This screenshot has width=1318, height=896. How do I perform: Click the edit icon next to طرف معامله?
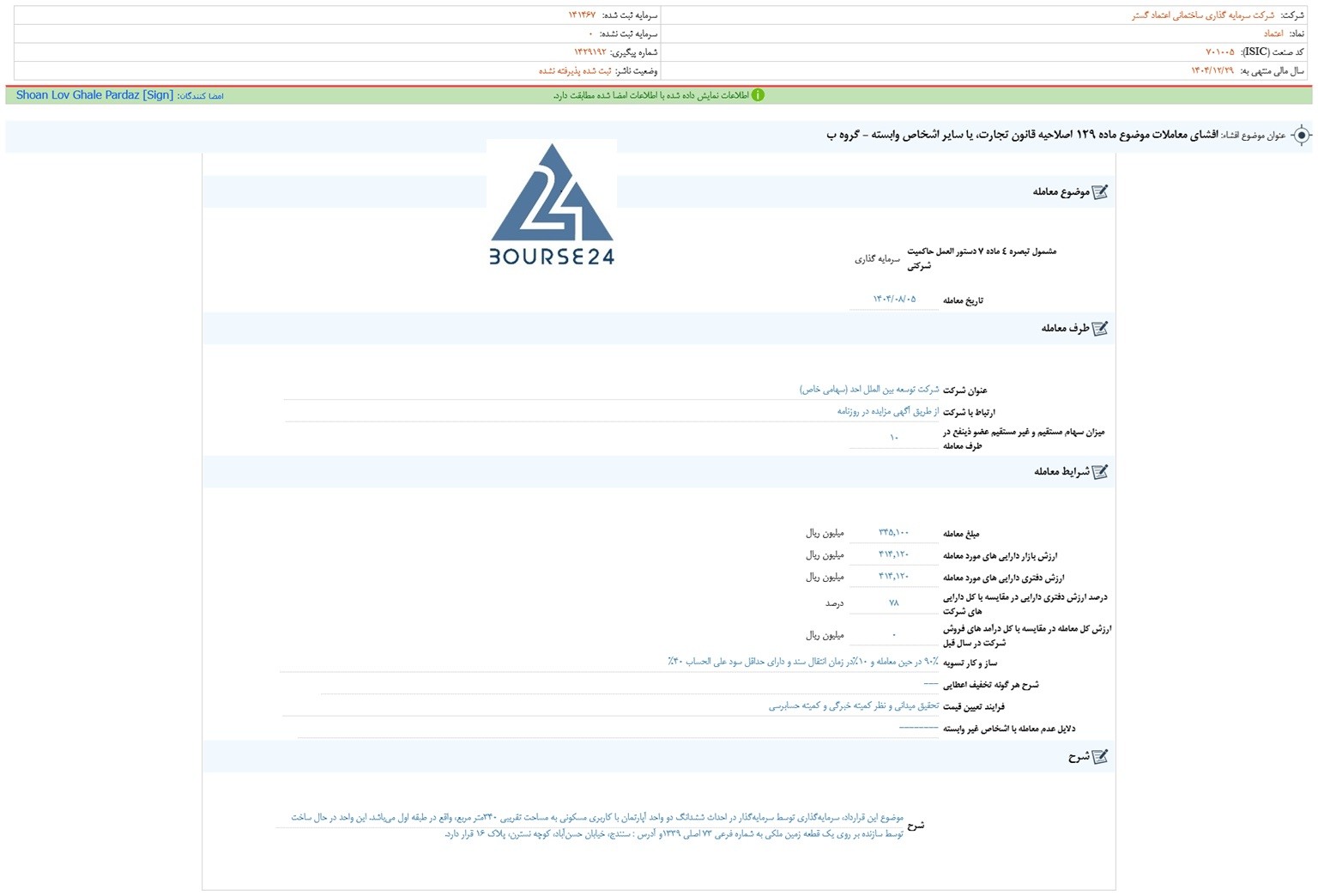click(1100, 329)
